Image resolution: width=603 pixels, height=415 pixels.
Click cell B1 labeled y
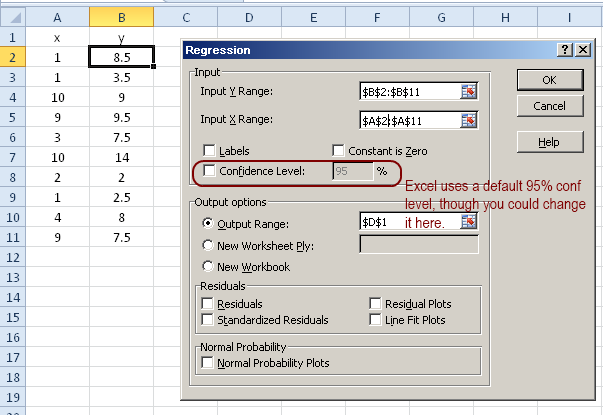click(122, 37)
